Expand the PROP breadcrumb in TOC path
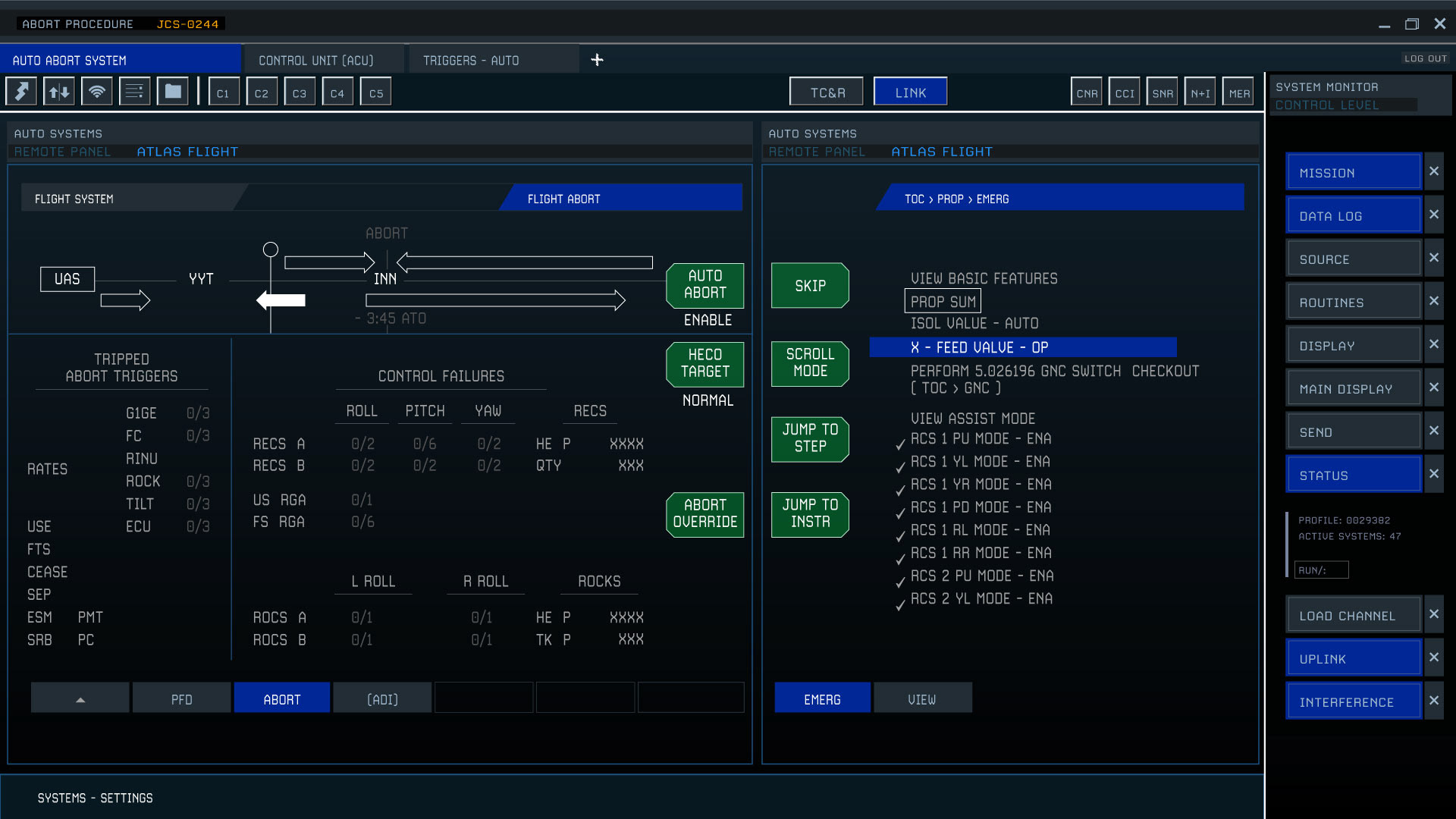The image size is (1456, 819). (x=950, y=199)
